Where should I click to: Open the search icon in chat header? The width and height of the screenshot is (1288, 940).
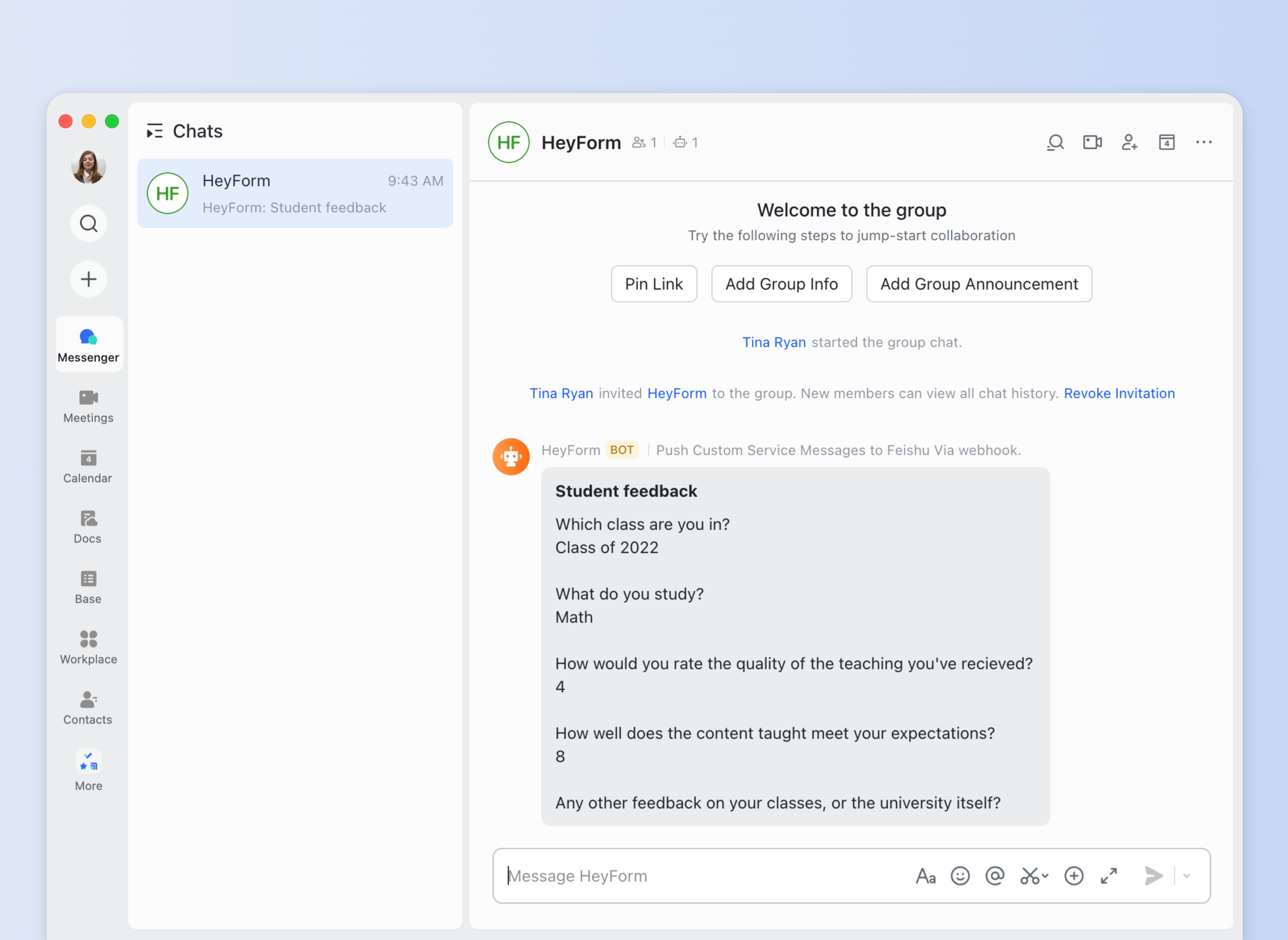click(x=1055, y=142)
